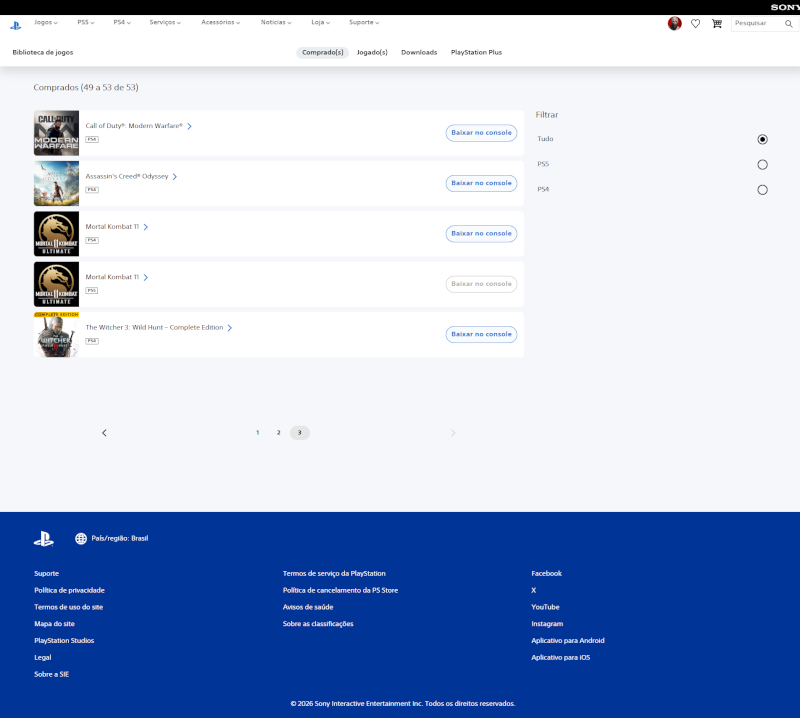The width and height of the screenshot is (800, 718).
Task: Switch to the Jogado(s) tab
Action: (372, 52)
